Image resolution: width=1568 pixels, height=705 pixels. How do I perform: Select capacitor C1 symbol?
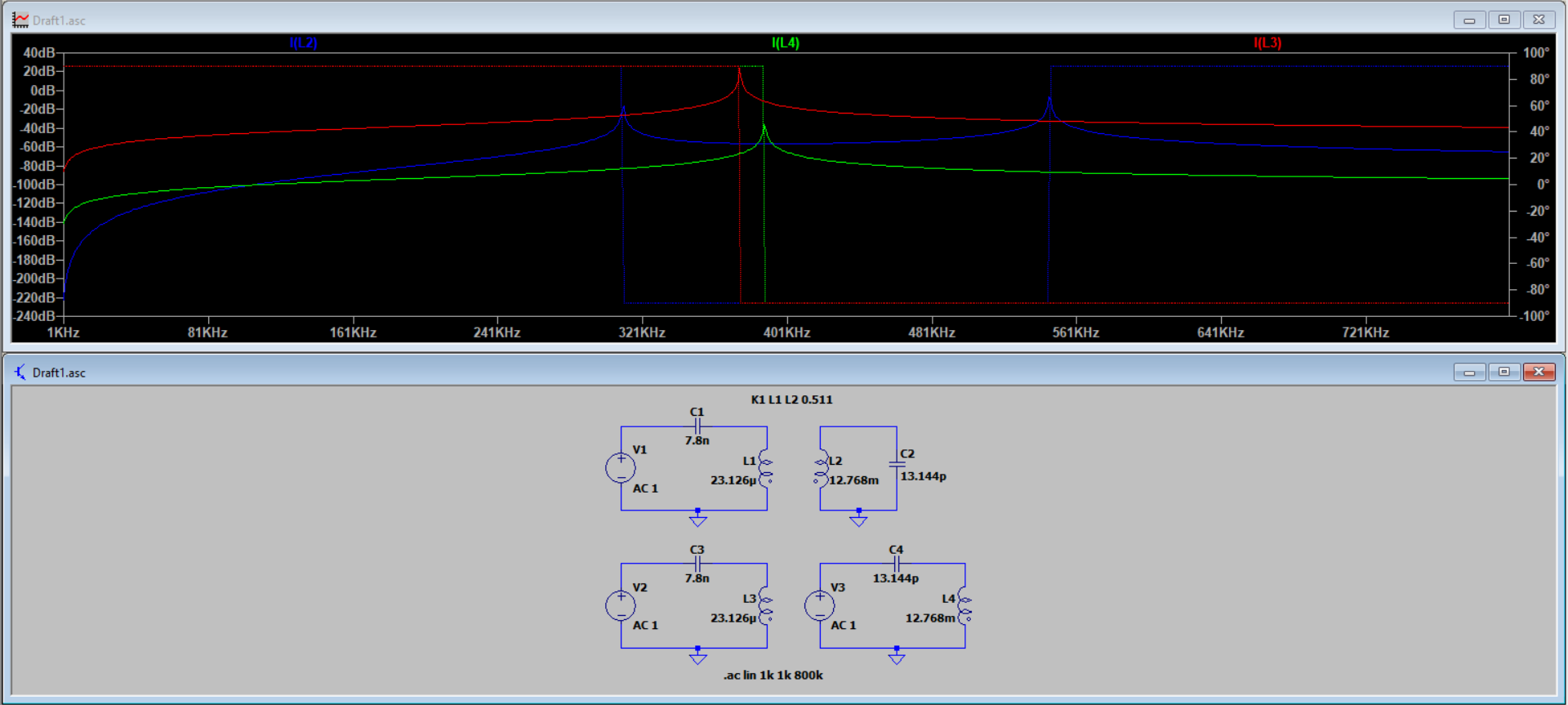tap(697, 426)
